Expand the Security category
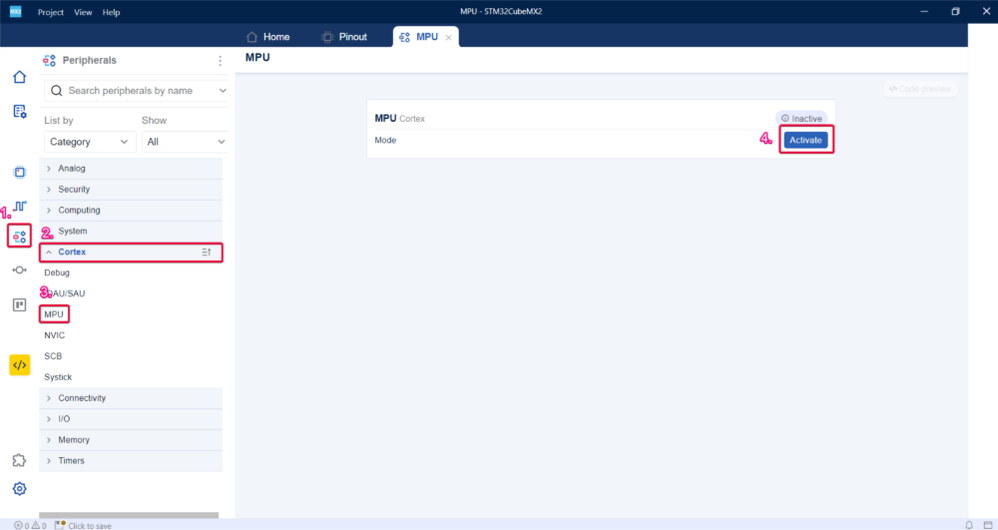 coord(131,190)
